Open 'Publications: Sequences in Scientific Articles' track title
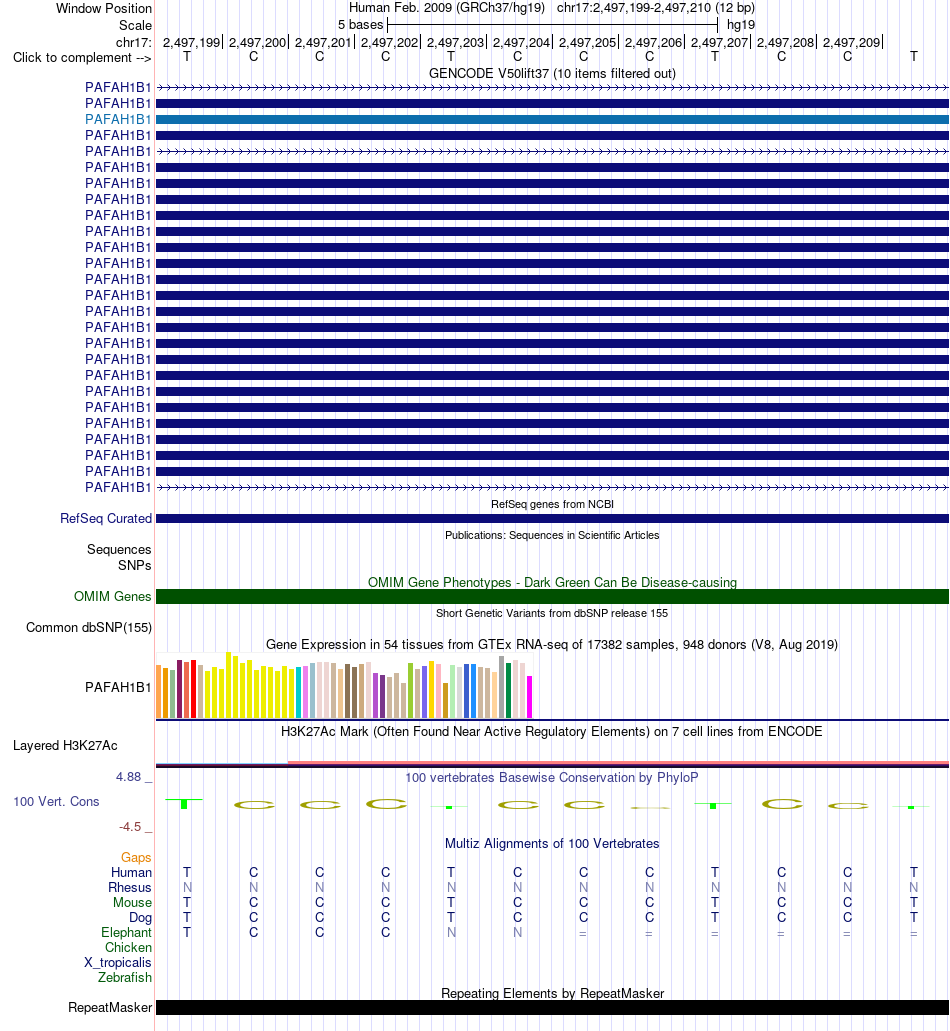The image size is (950, 1031). tap(552, 535)
